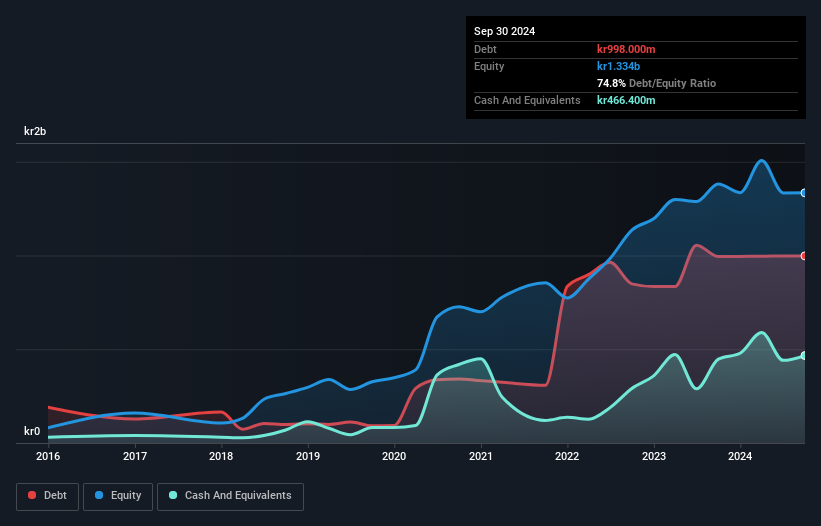Click the 2022 x-axis label
This screenshot has width=821, height=526.
click(567, 456)
